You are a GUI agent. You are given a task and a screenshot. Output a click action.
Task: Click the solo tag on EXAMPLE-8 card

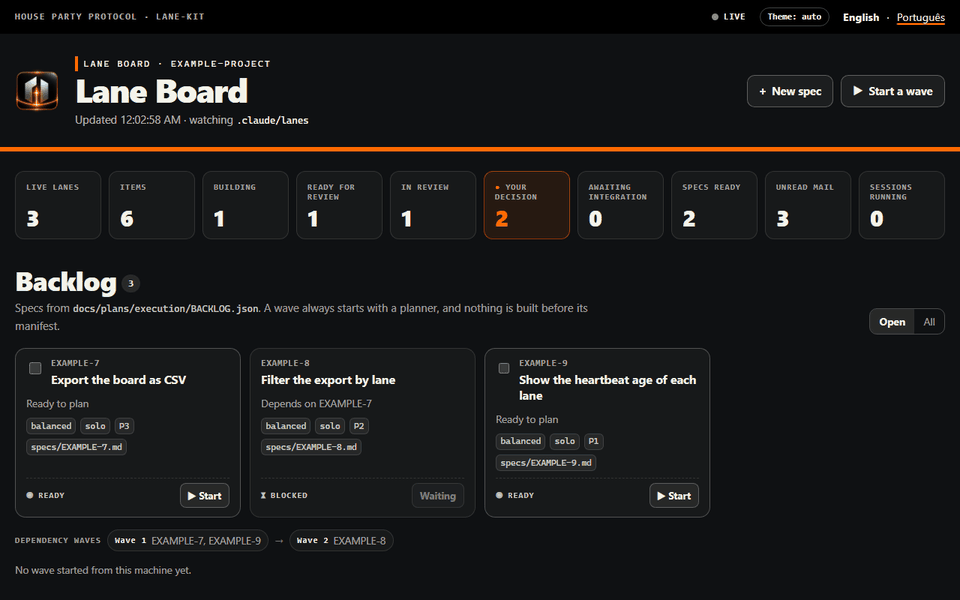click(x=330, y=426)
